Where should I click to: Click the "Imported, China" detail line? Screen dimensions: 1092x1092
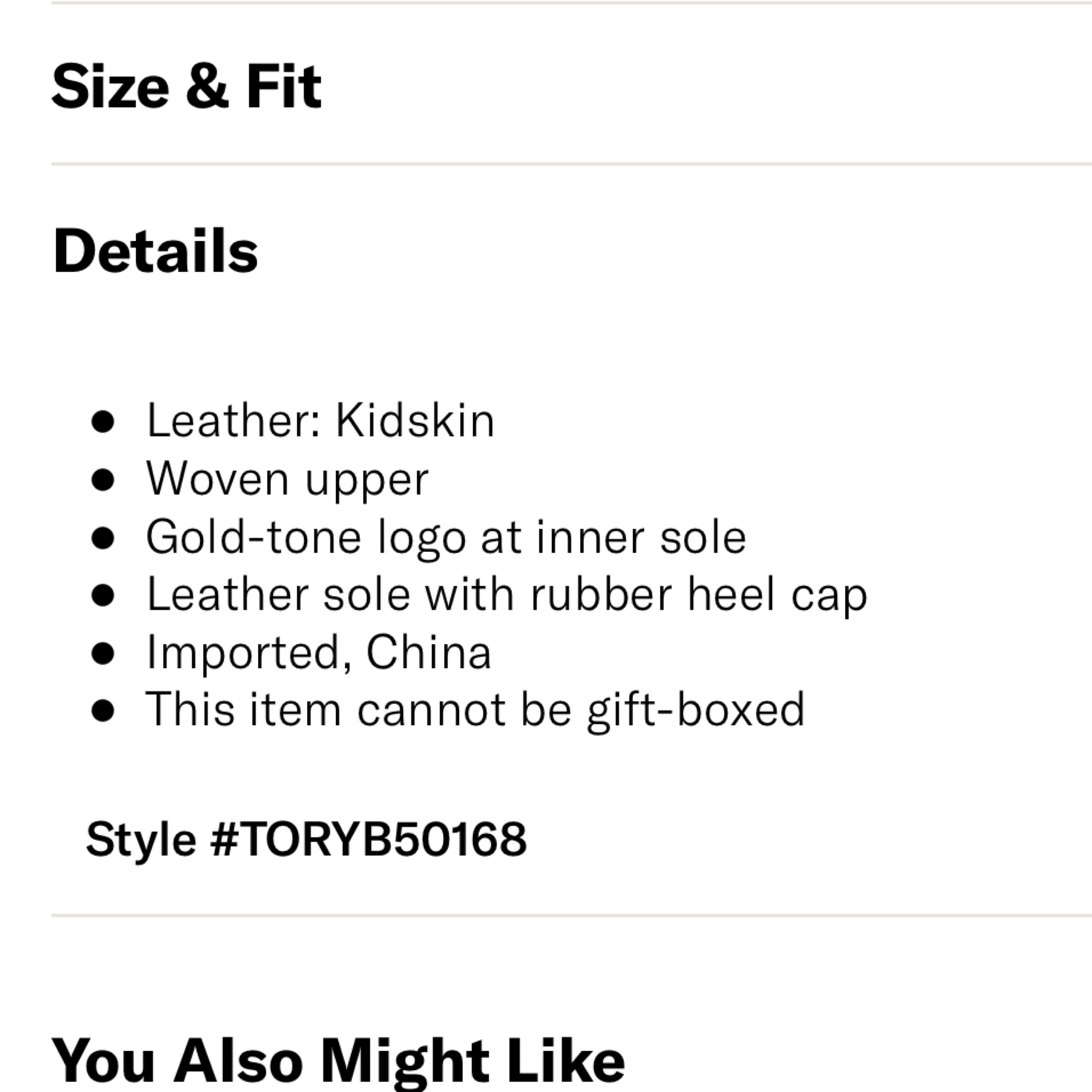click(x=319, y=653)
